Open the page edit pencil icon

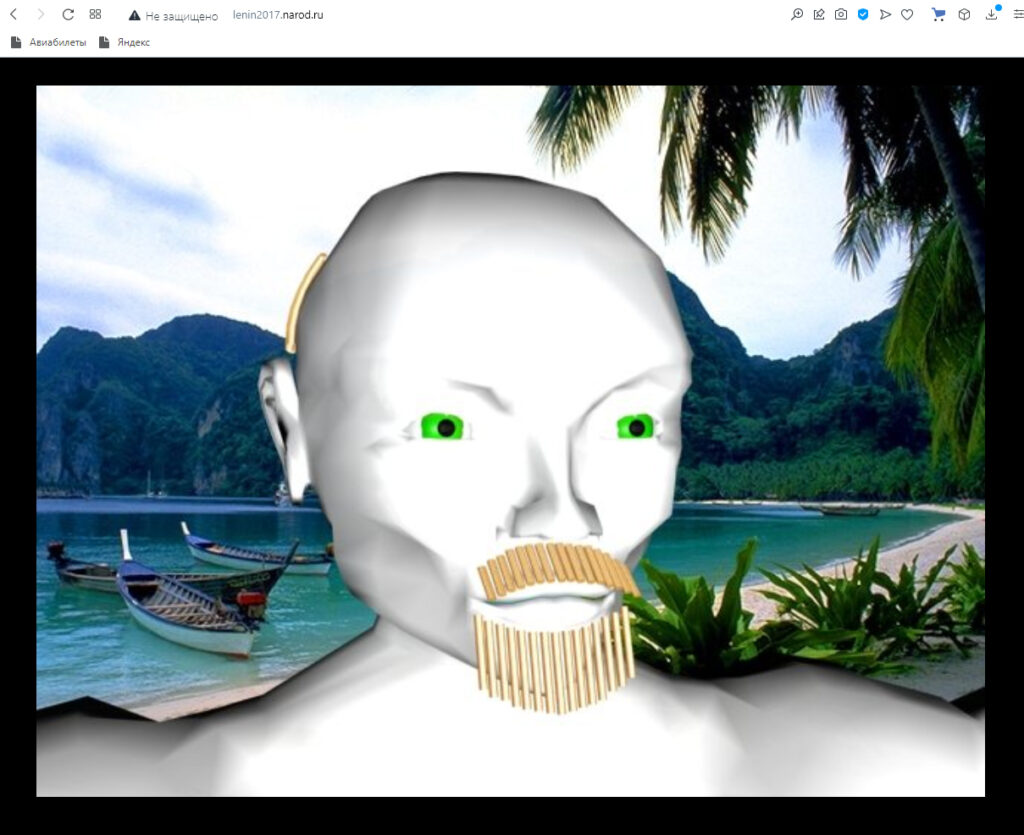(x=819, y=15)
